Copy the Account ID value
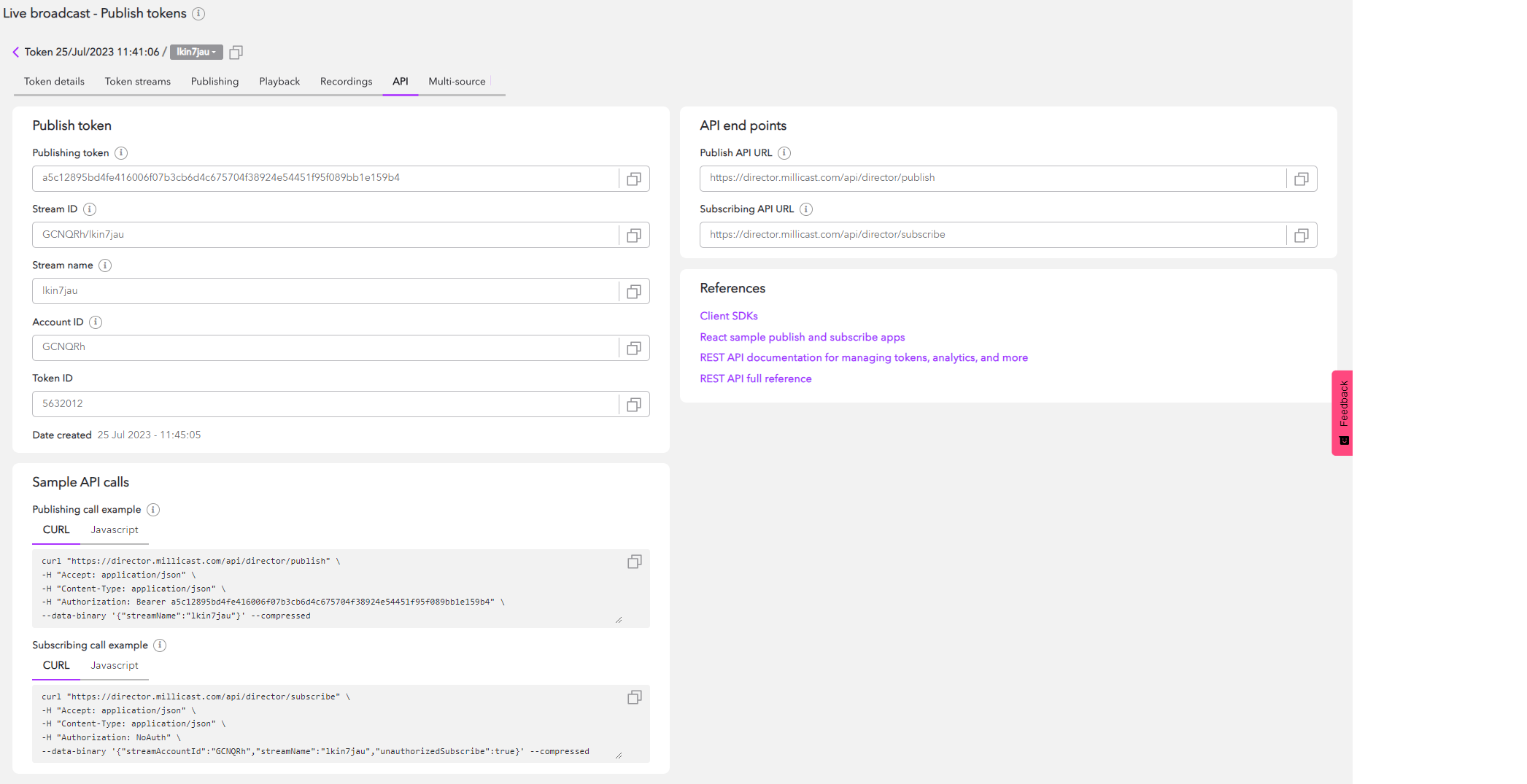Image resolution: width=1527 pixels, height=784 pixels. pyautogui.click(x=633, y=348)
